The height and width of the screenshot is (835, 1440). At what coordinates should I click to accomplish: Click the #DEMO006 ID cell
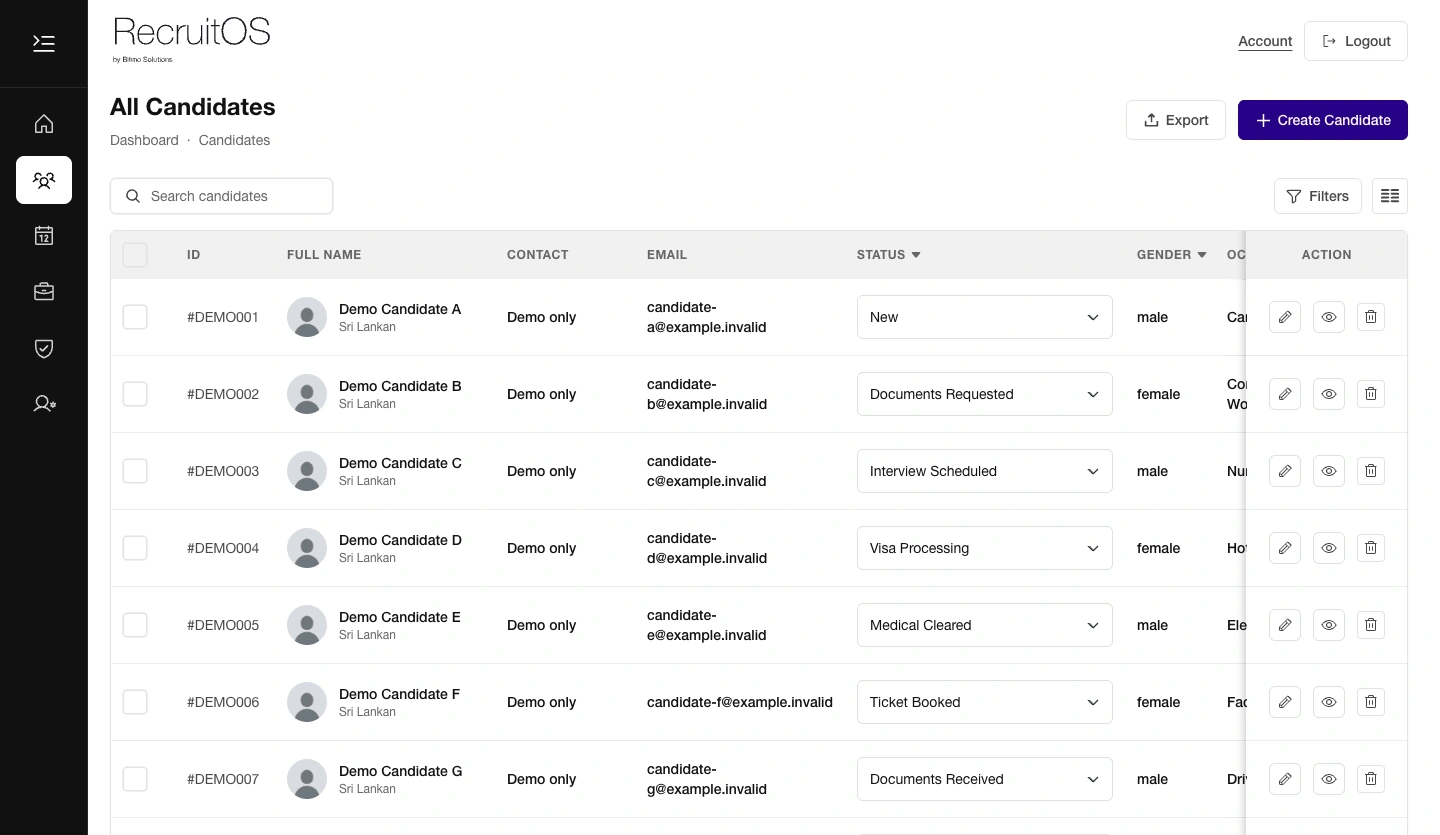[x=223, y=702]
